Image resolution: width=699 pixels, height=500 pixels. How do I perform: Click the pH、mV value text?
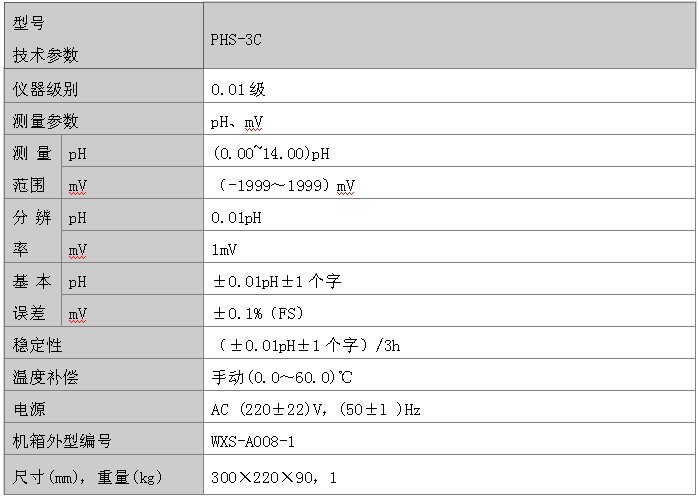[x=237, y=121]
